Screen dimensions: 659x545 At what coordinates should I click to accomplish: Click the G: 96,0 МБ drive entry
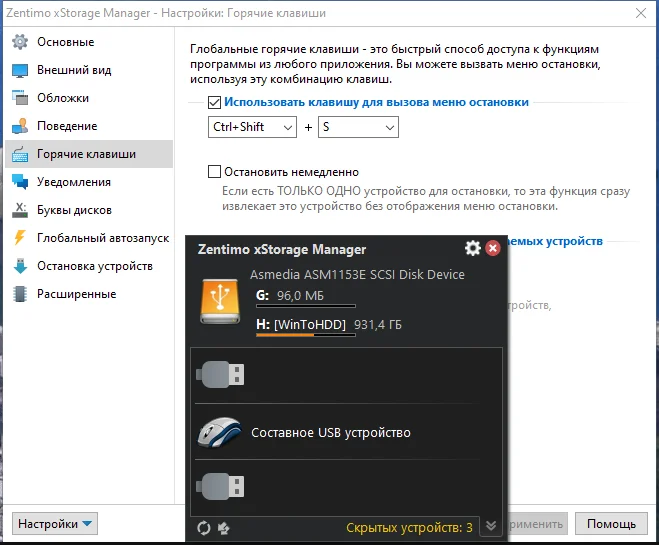point(290,296)
